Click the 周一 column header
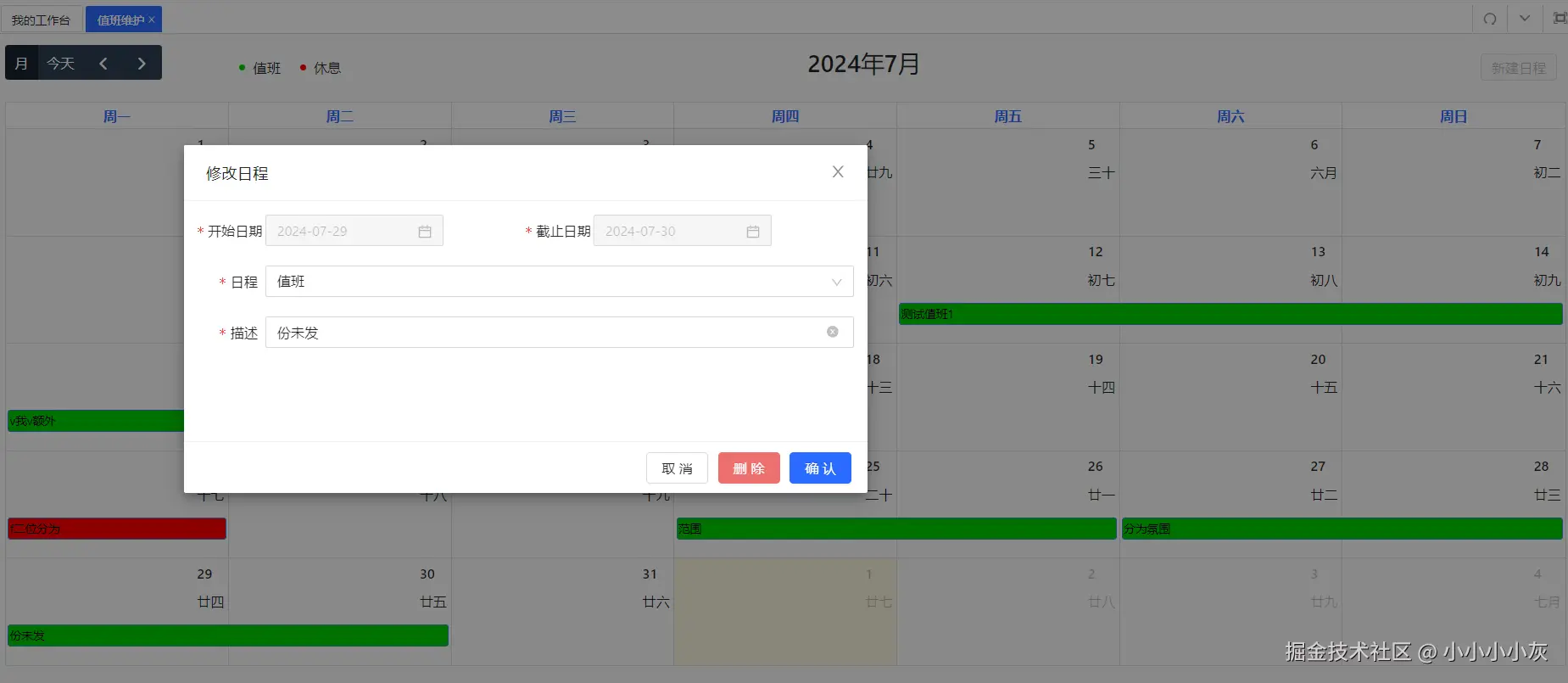 pyautogui.click(x=117, y=116)
